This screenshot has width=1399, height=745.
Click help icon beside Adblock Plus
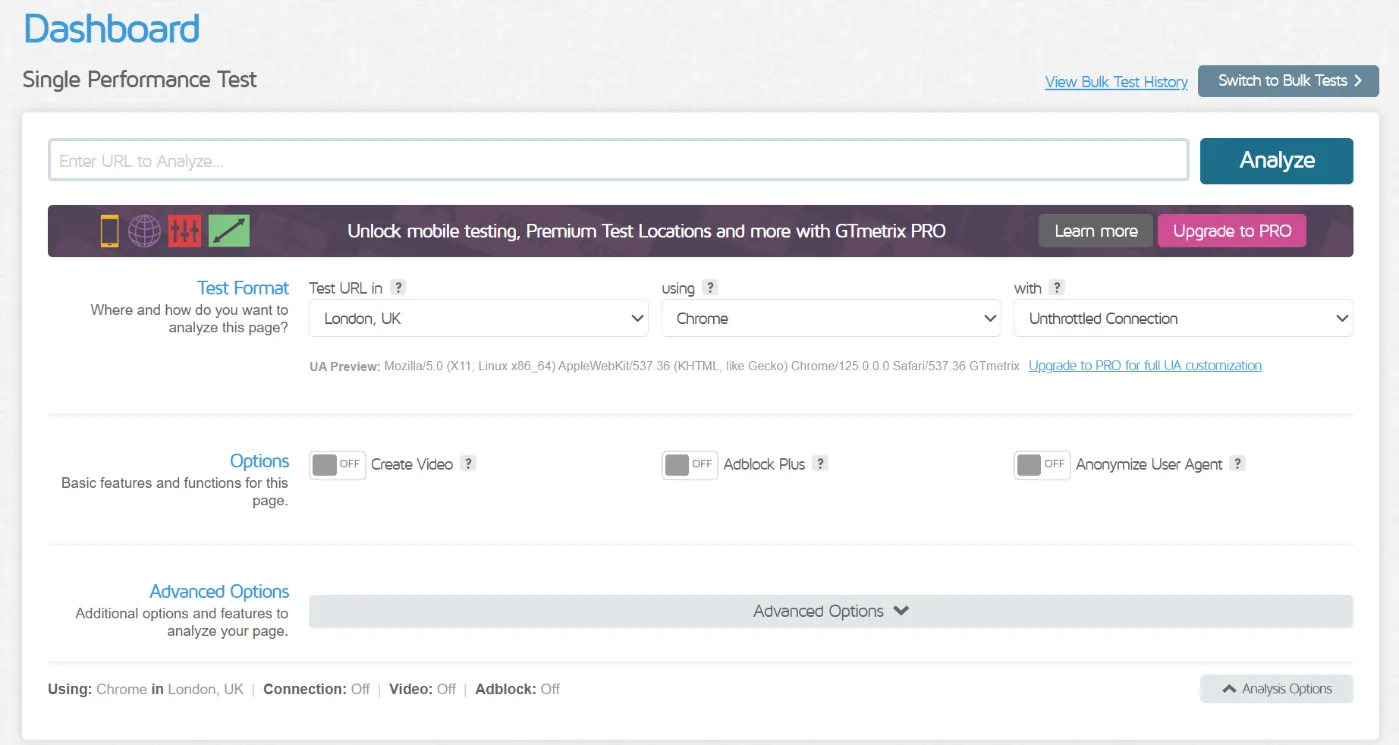[820, 464]
